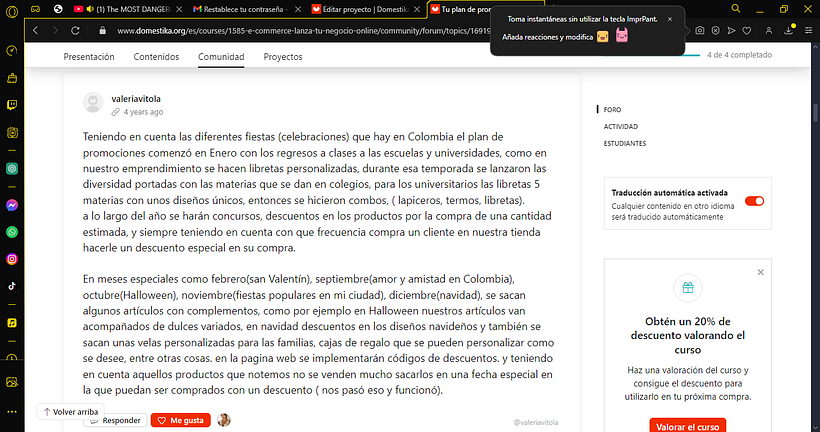This screenshot has width=820, height=432.
Task: Switch to the YouTube 'MOST DANGER' tab
Action: point(128,9)
